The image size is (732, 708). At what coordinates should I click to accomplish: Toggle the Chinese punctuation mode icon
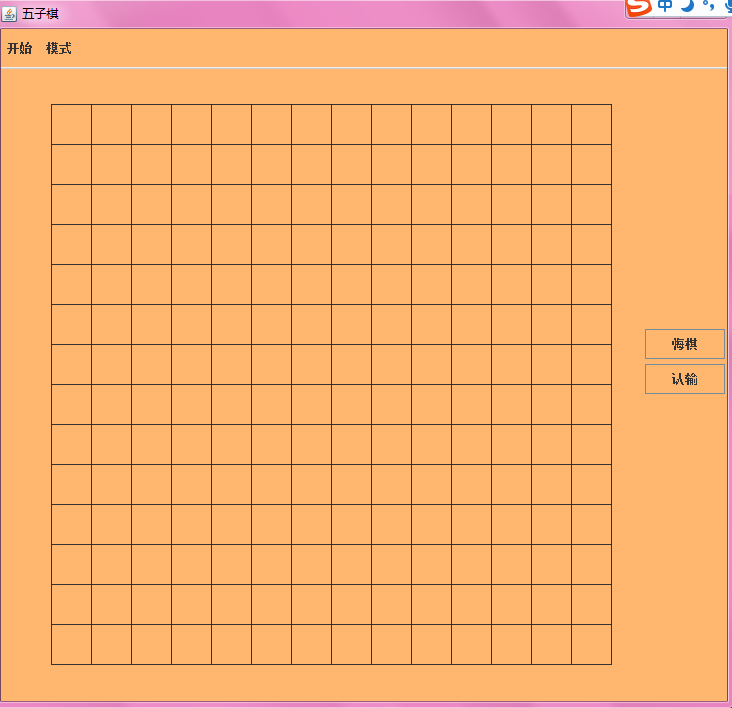708,5
